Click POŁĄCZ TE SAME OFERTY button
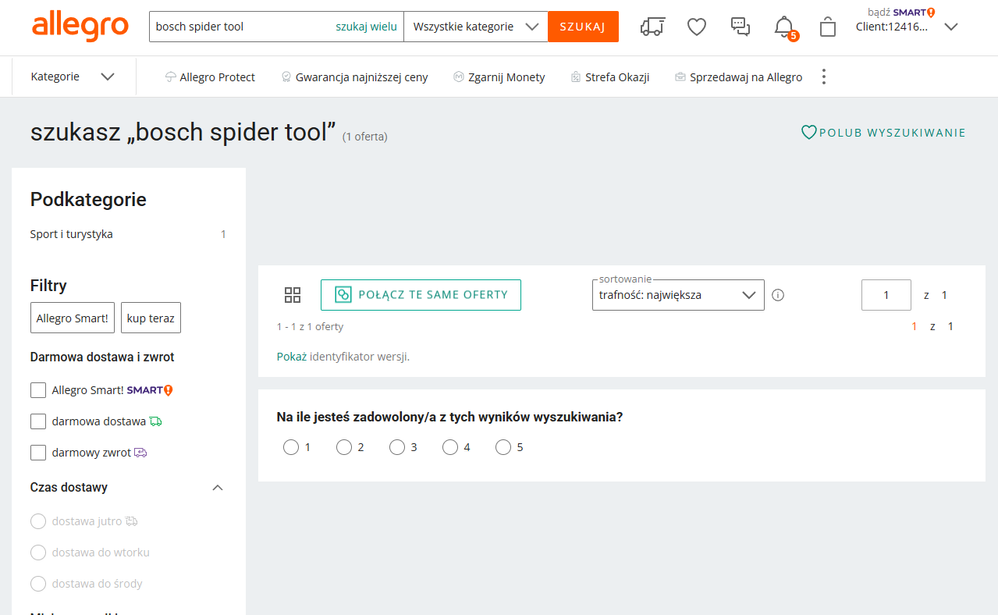This screenshot has width=998, height=615. click(421, 295)
